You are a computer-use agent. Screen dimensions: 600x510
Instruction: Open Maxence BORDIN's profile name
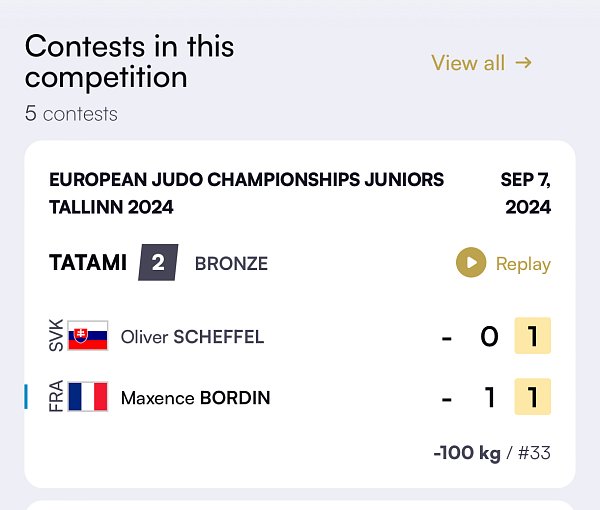pyautogui.click(x=196, y=398)
